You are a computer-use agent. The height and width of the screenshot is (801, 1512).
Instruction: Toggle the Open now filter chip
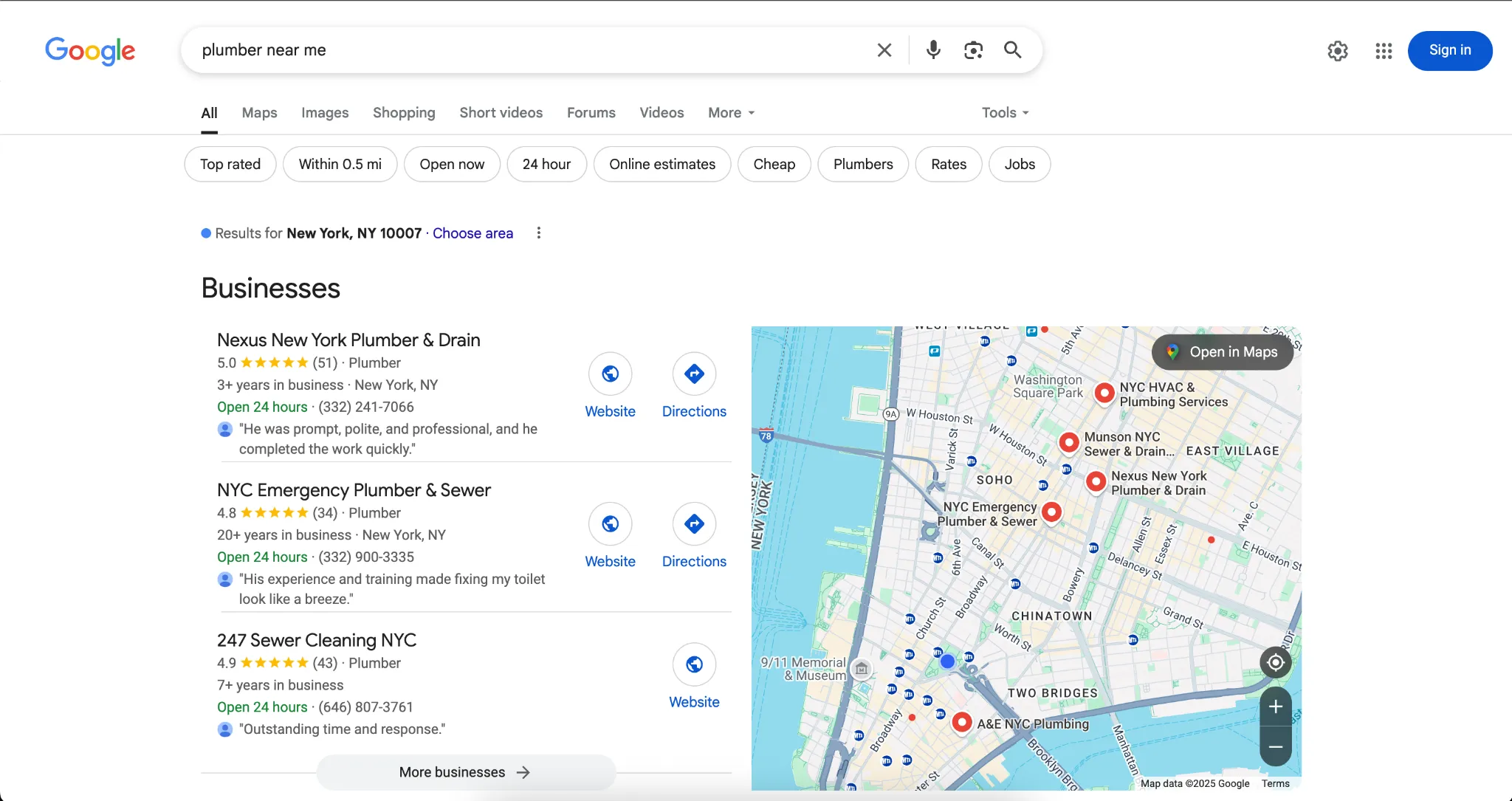coord(452,164)
